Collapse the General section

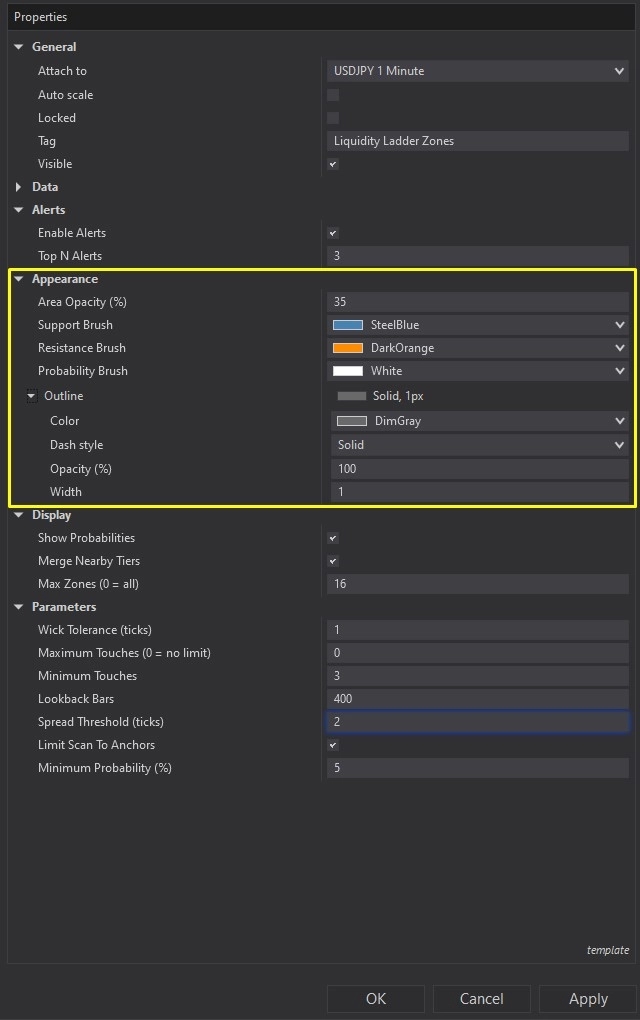(18, 47)
